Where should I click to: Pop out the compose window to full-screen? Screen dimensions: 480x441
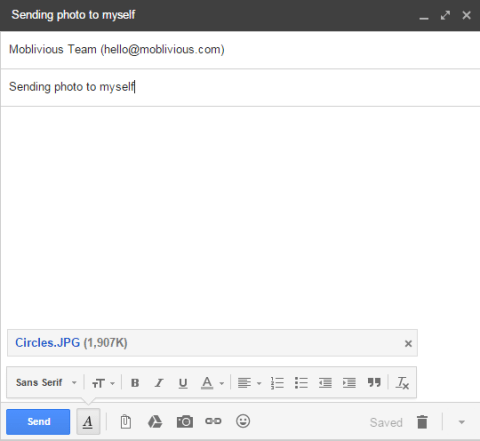pyautogui.click(x=445, y=15)
